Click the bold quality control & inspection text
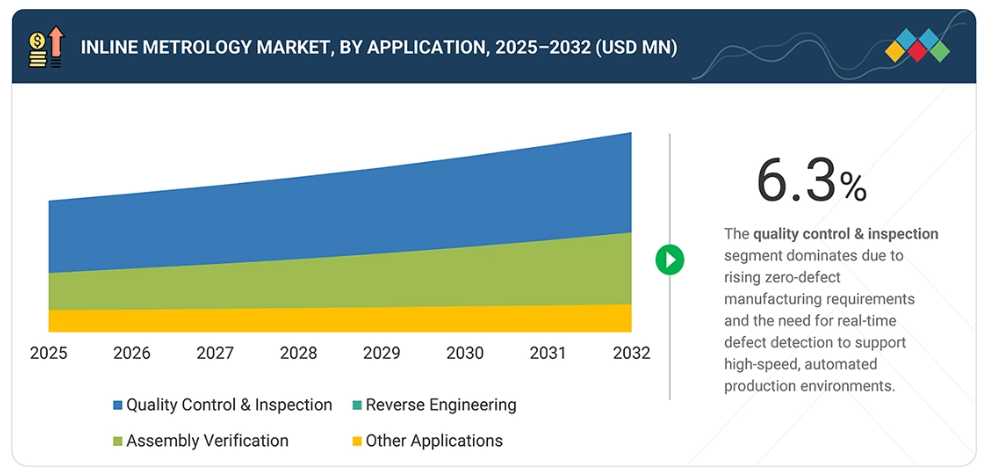982x471 pixels. (845, 234)
